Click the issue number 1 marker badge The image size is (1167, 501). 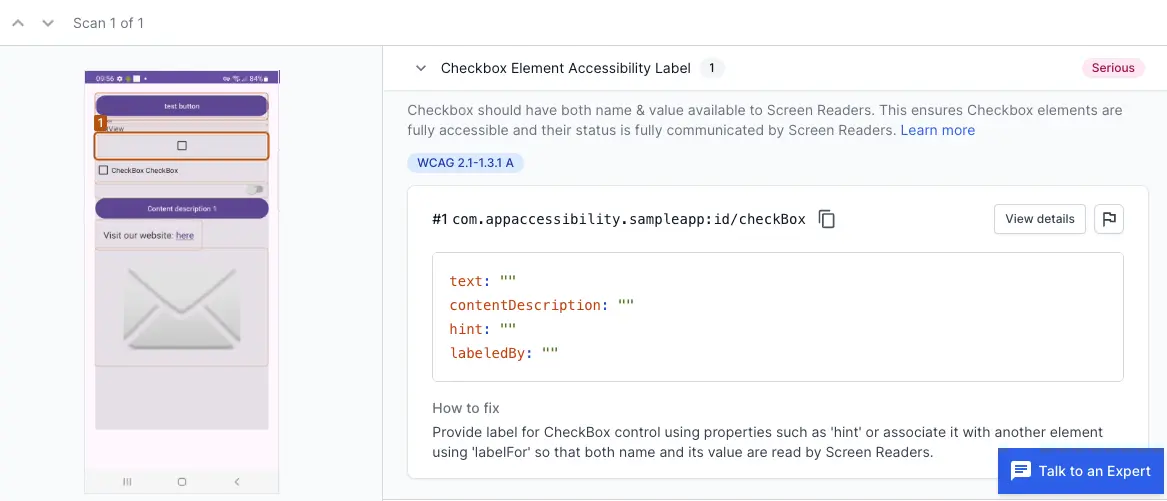point(100,122)
